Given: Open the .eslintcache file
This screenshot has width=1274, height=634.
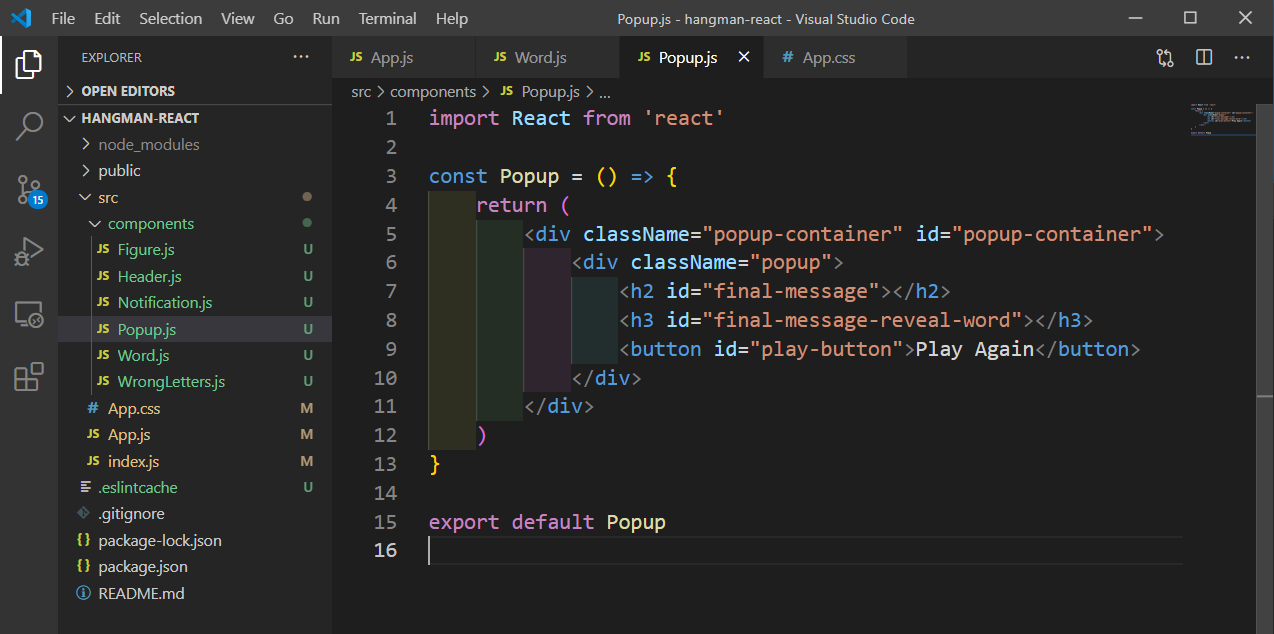Looking at the screenshot, I should point(195,488).
